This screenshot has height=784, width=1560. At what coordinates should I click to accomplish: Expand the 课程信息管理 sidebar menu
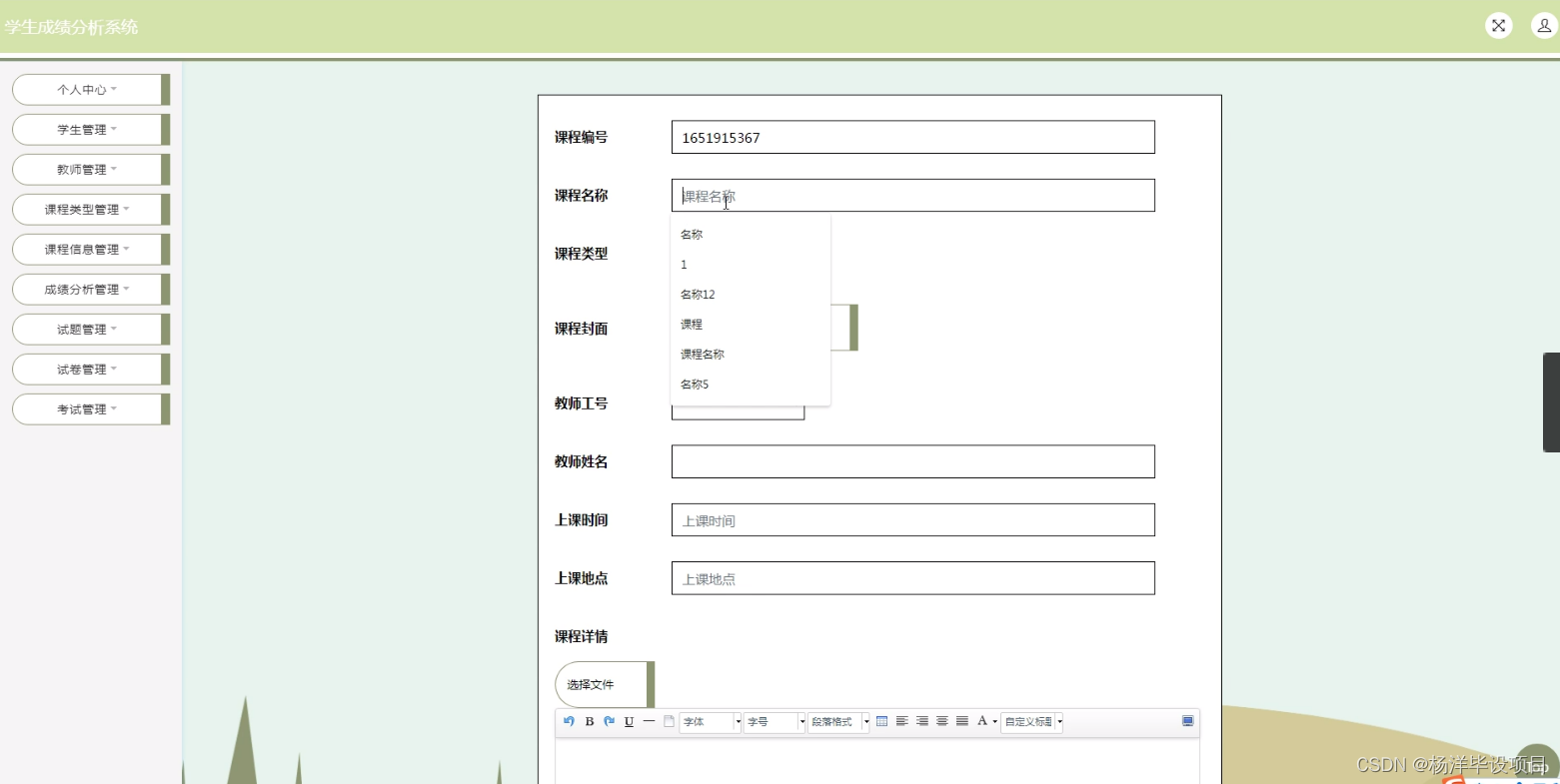91,250
